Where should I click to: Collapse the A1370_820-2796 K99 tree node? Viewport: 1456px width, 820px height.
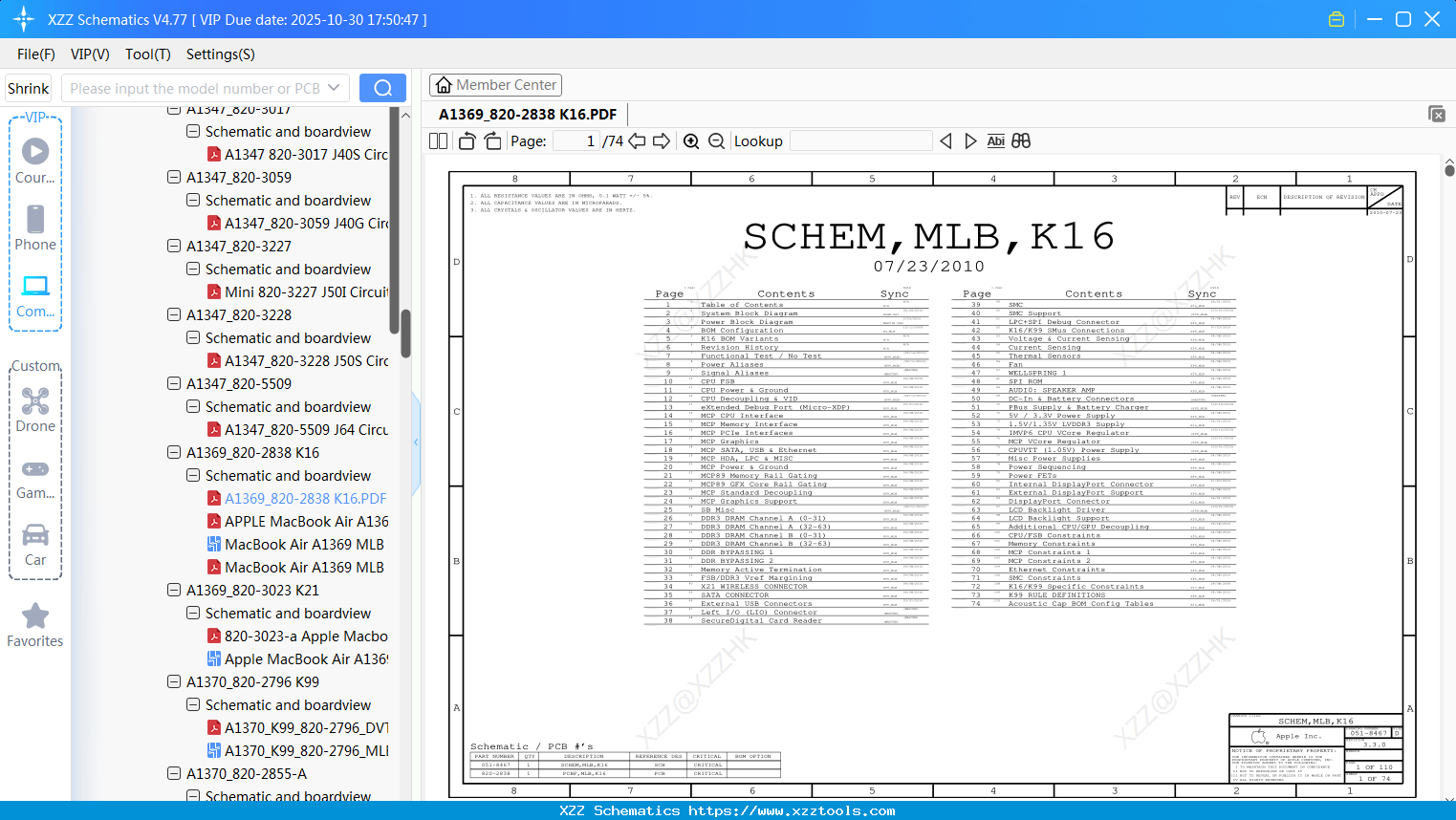click(174, 681)
